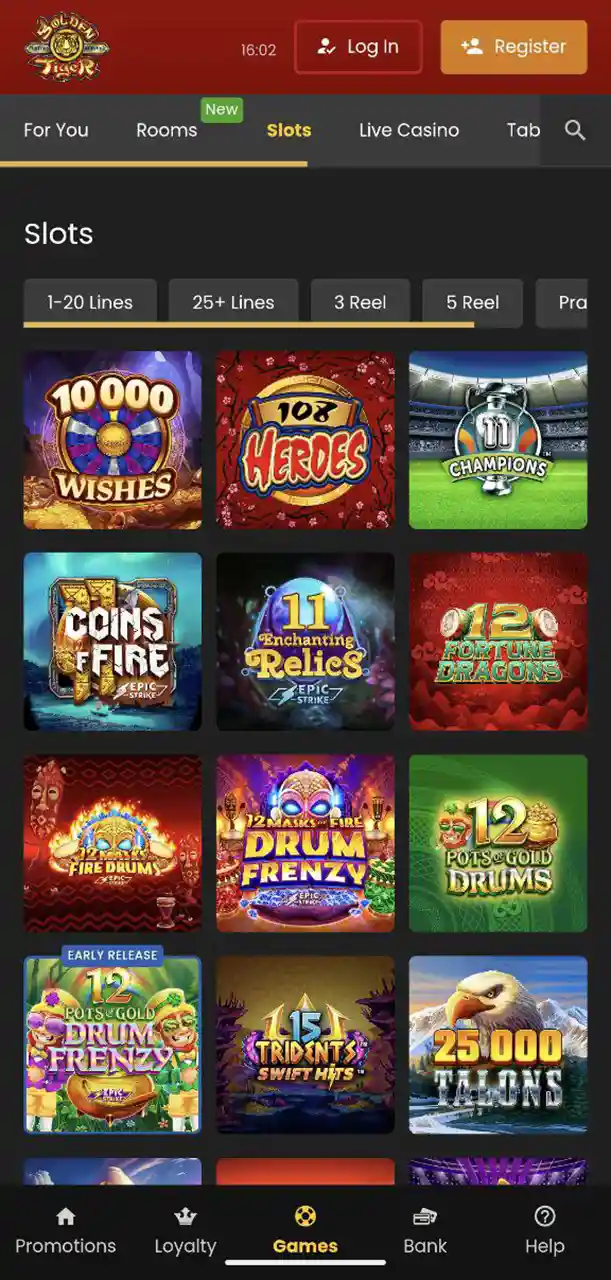Filter slots by 1-20 Lines

90,302
